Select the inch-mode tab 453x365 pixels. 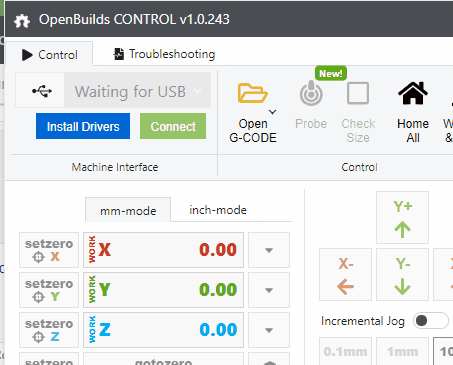pyautogui.click(x=218, y=210)
